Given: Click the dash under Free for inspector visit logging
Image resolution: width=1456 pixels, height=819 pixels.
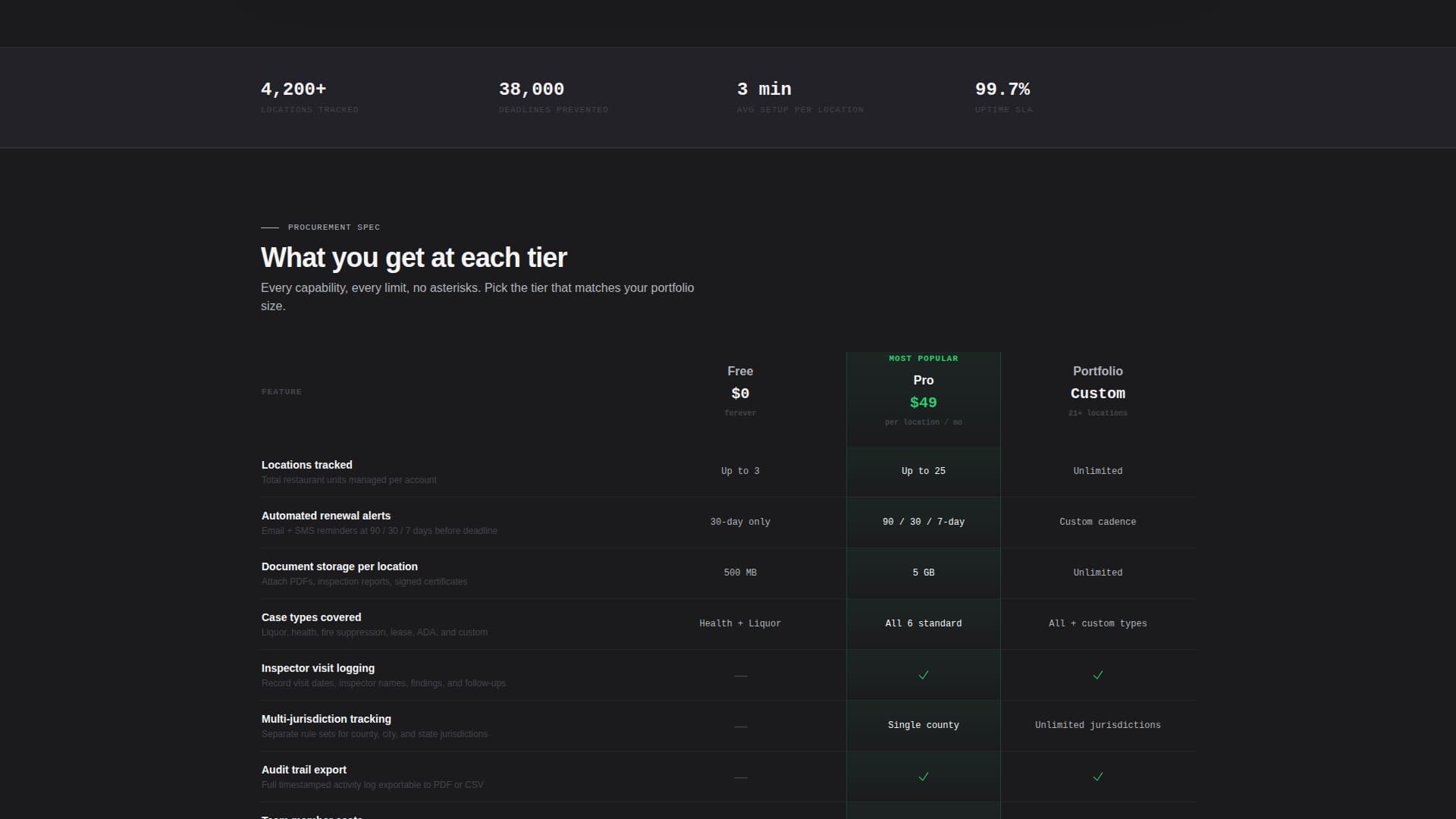Looking at the screenshot, I should coord(740,675).
